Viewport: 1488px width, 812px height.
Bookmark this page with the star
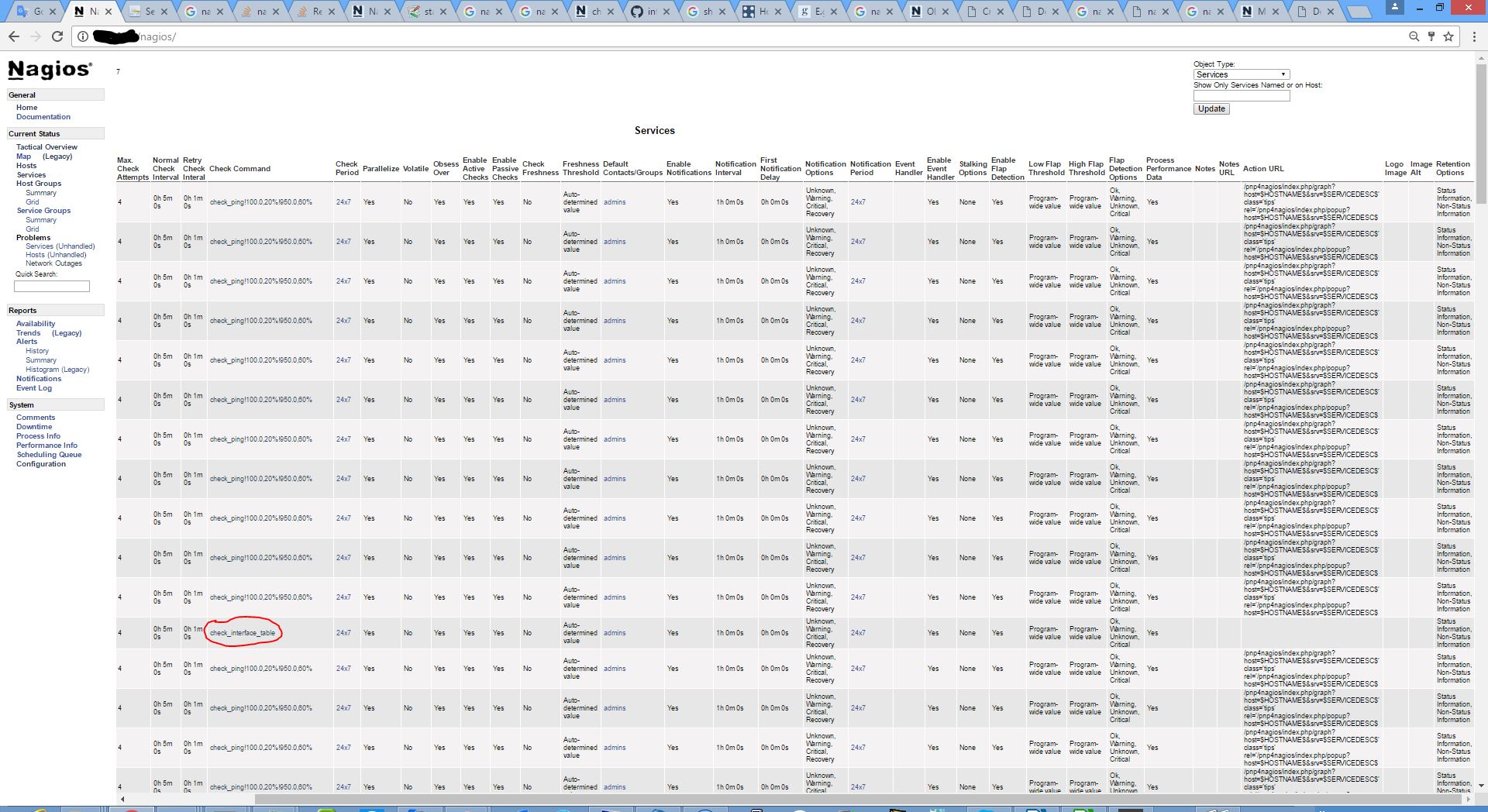(x=1448, y=36)
